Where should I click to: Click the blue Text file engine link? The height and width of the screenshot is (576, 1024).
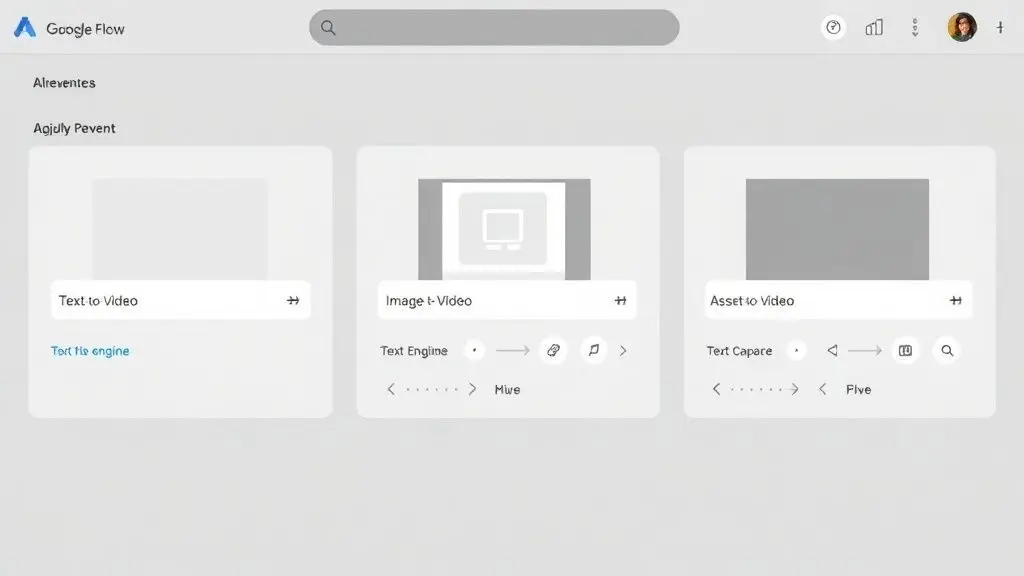click(90, 351)
